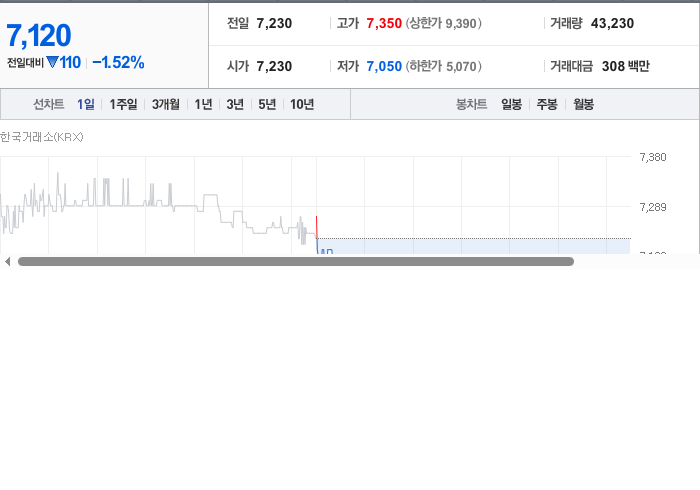Click the 거래대금 308 백만 value
700x490 pixels.
626,66
